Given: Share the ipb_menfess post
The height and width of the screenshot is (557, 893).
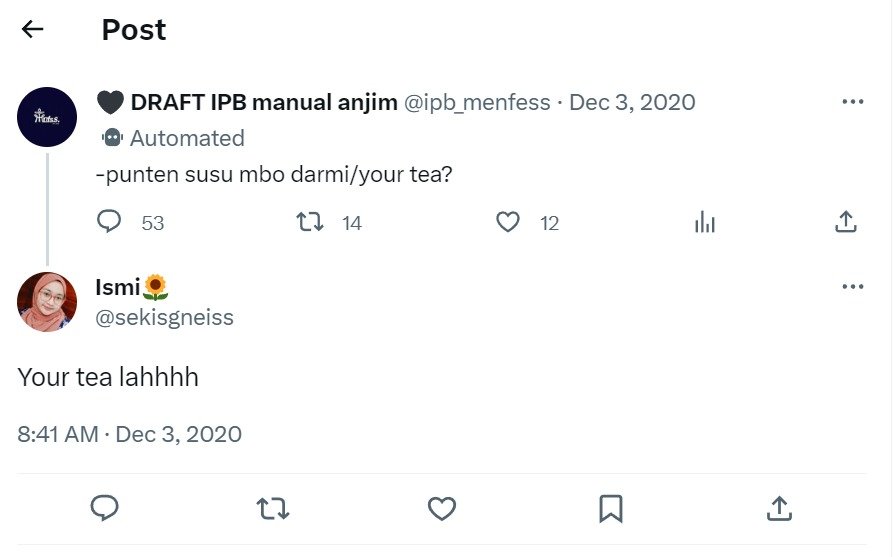Looking at the screenshot, I should [846, 222].
